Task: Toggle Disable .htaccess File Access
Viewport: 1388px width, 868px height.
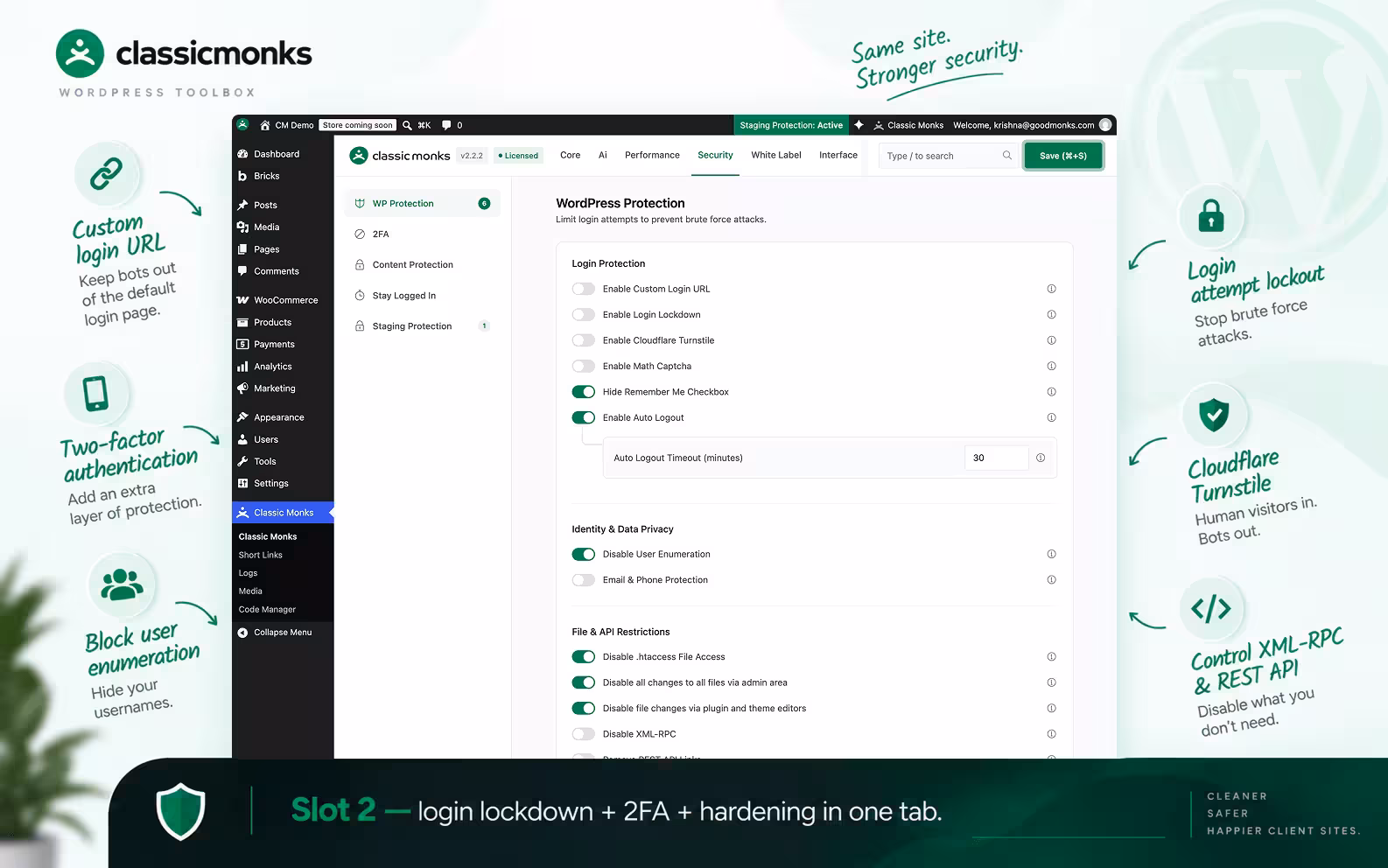Action: tap(584, 657)
